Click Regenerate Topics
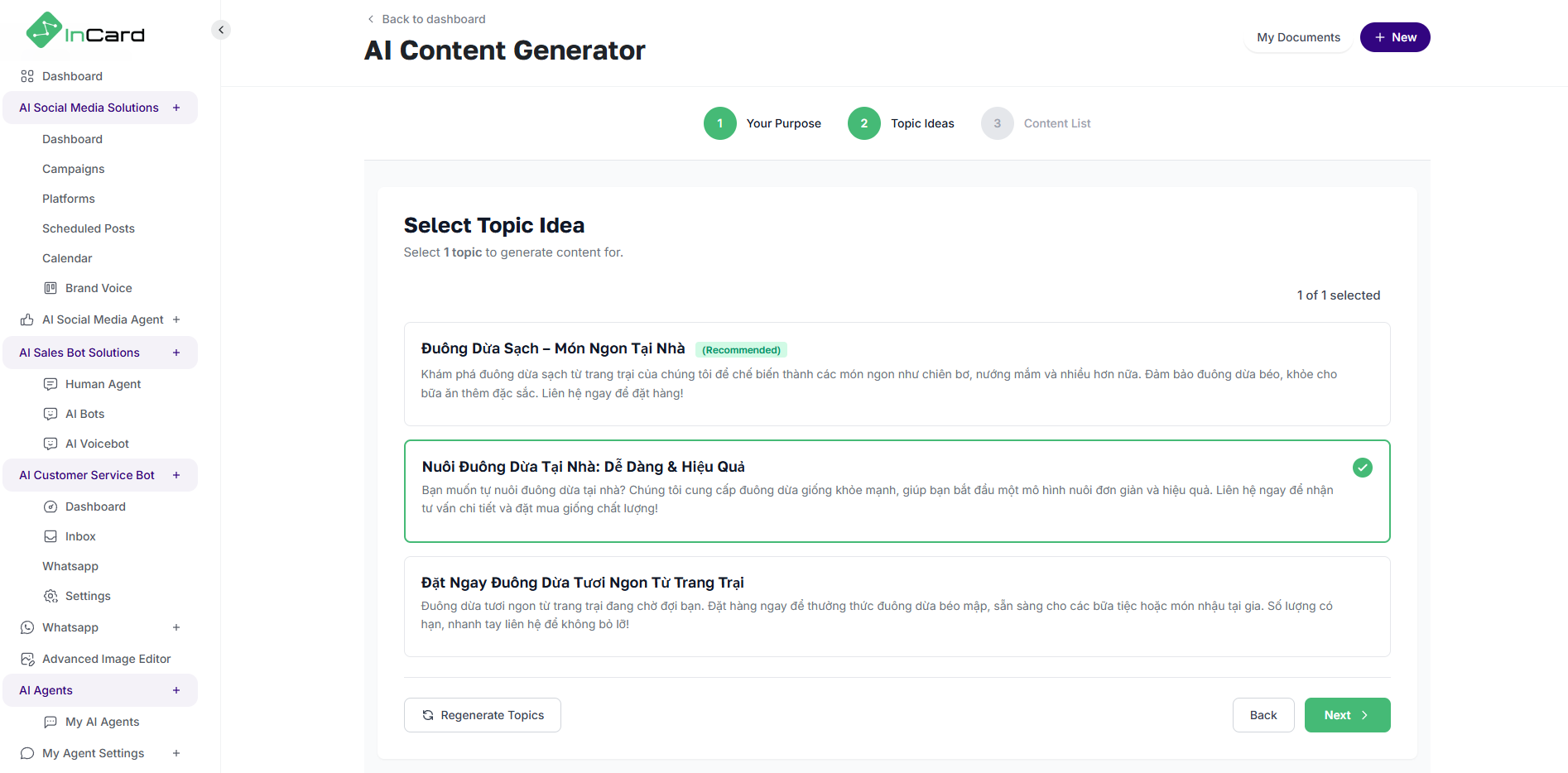Viewport: 1568px width, 773px height. coord(483,715)
